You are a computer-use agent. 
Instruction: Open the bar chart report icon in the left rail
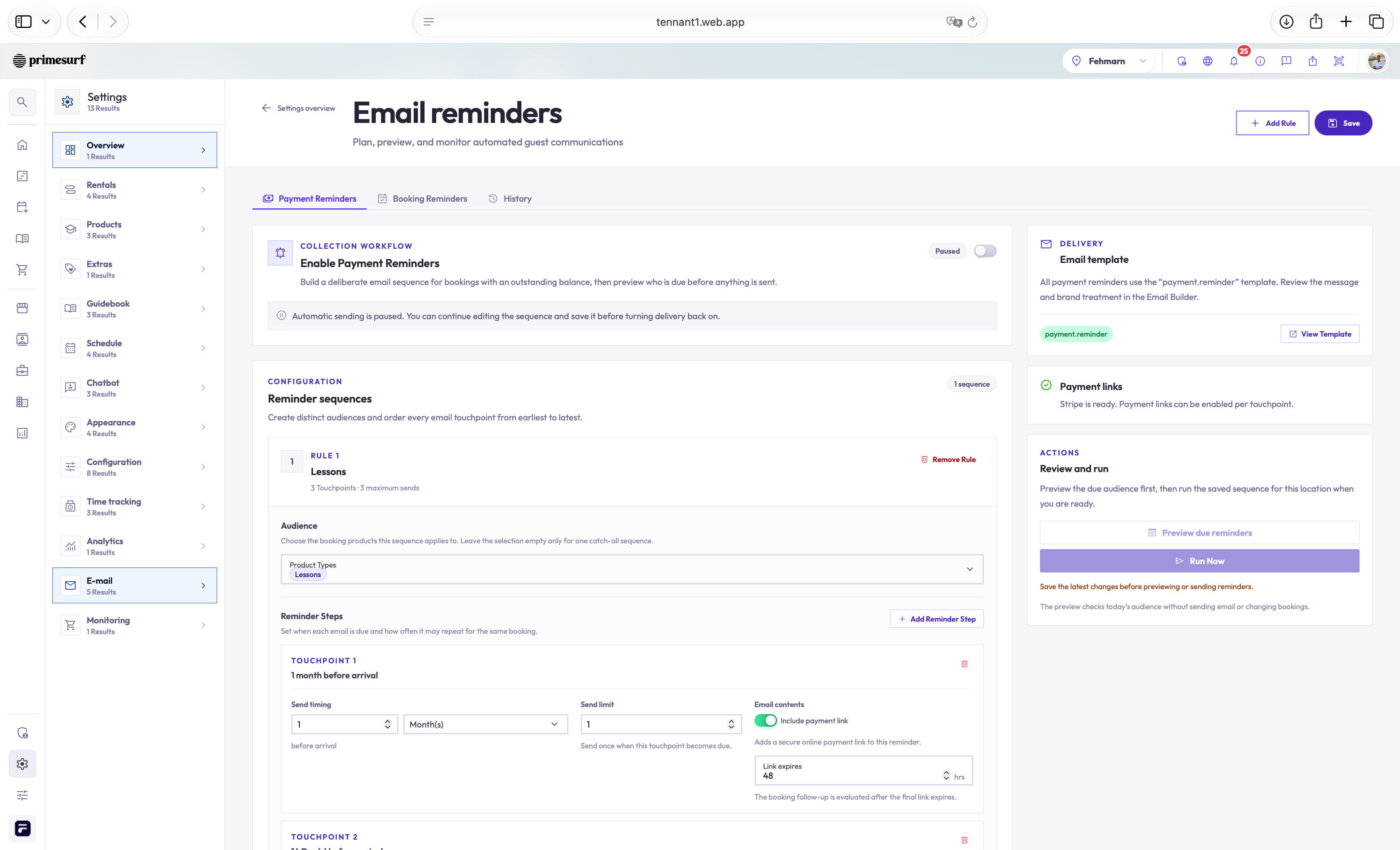[22, 433]
